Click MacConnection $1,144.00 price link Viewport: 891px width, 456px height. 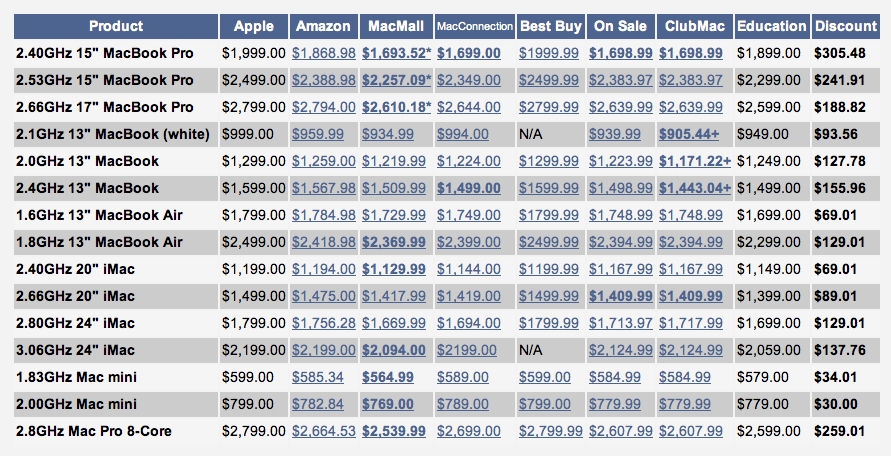469,270
